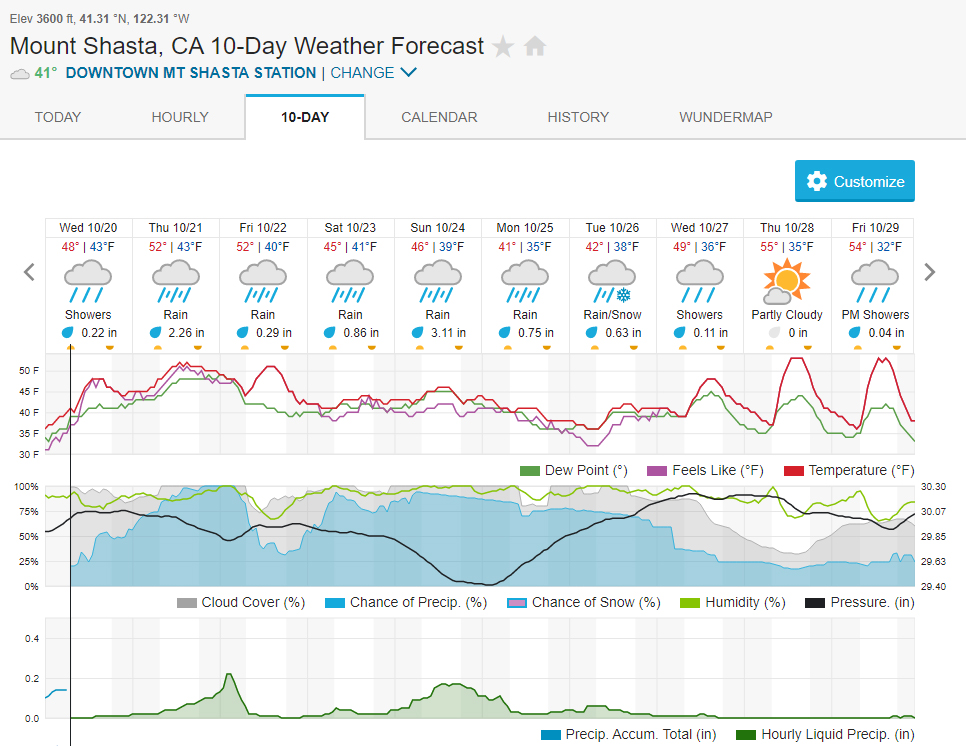
Task: Toggle the Temperature legend swatch
Action: click(794, 471)
